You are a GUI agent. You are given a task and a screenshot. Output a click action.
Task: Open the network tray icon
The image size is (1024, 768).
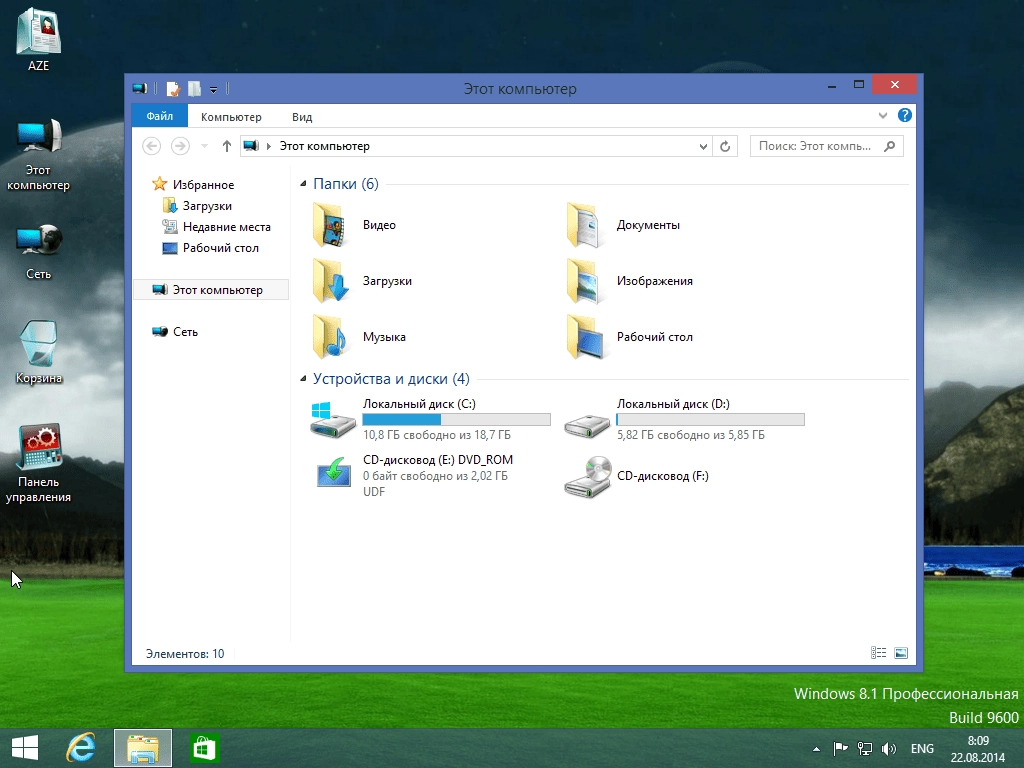(x=865, y=748)
